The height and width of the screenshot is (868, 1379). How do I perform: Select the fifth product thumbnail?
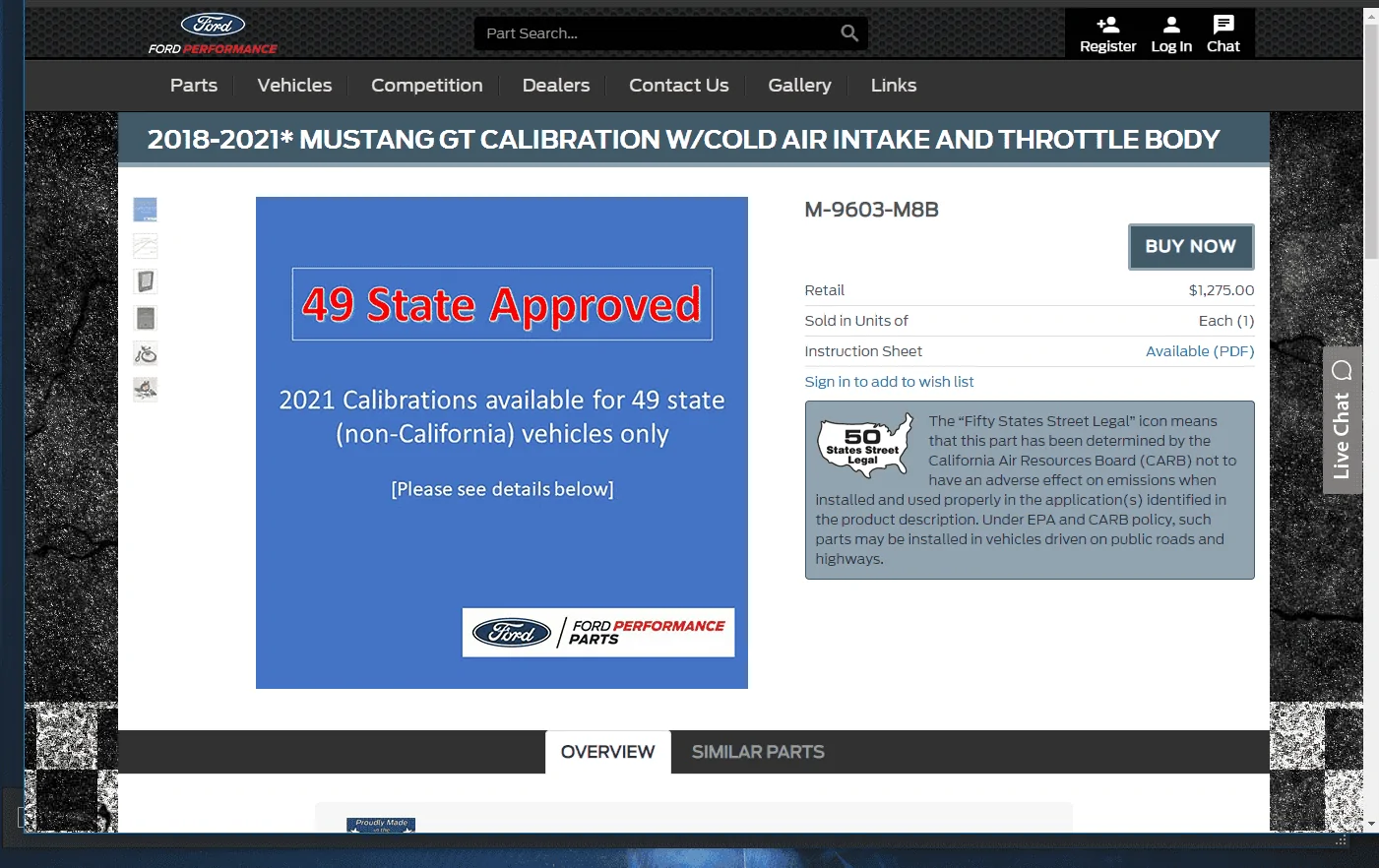point(145,353)
